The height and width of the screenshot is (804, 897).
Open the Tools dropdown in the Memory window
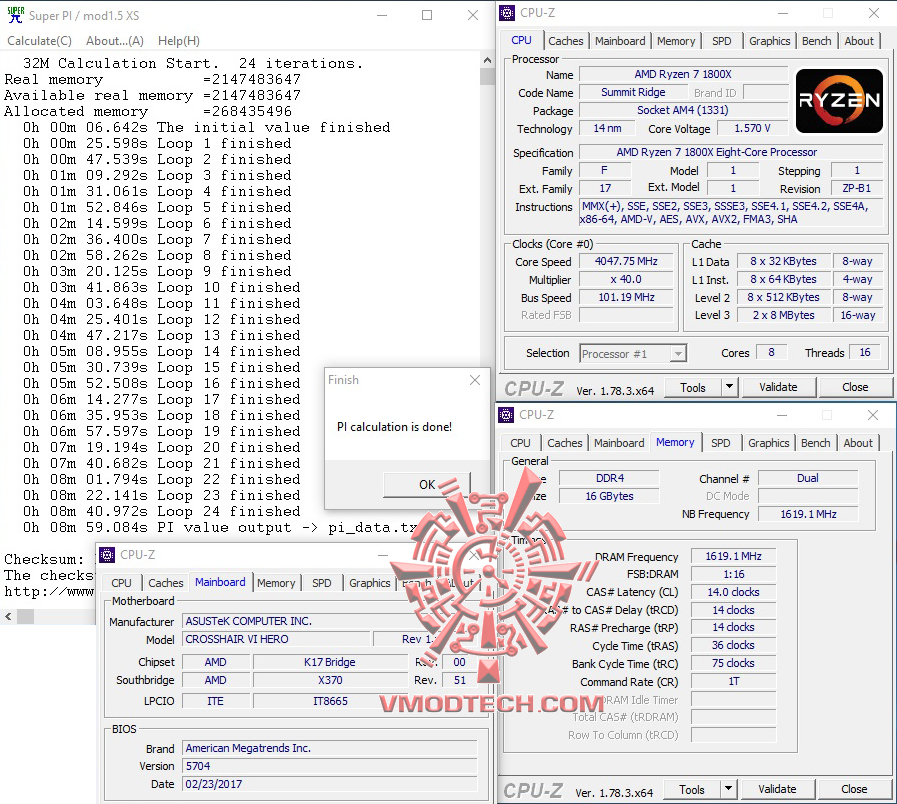point(700,789)
